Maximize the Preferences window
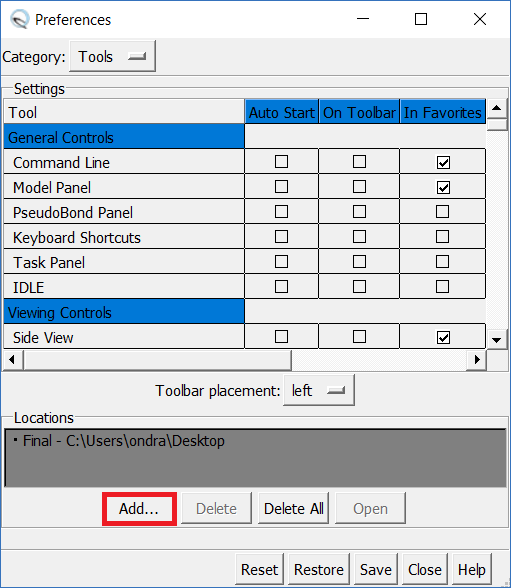Screen dimensions: 511x588 (421, 19)
